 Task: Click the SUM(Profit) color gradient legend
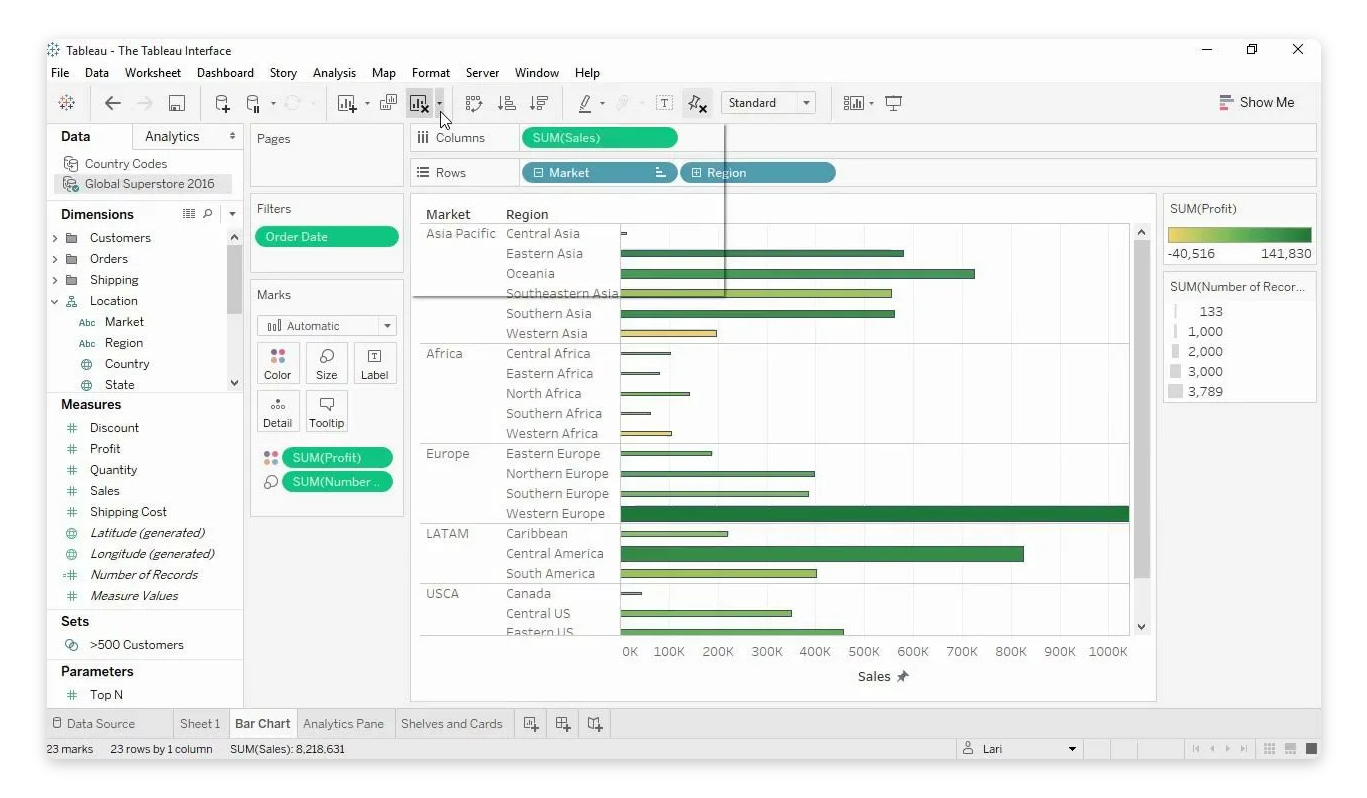click(1239, 235)
